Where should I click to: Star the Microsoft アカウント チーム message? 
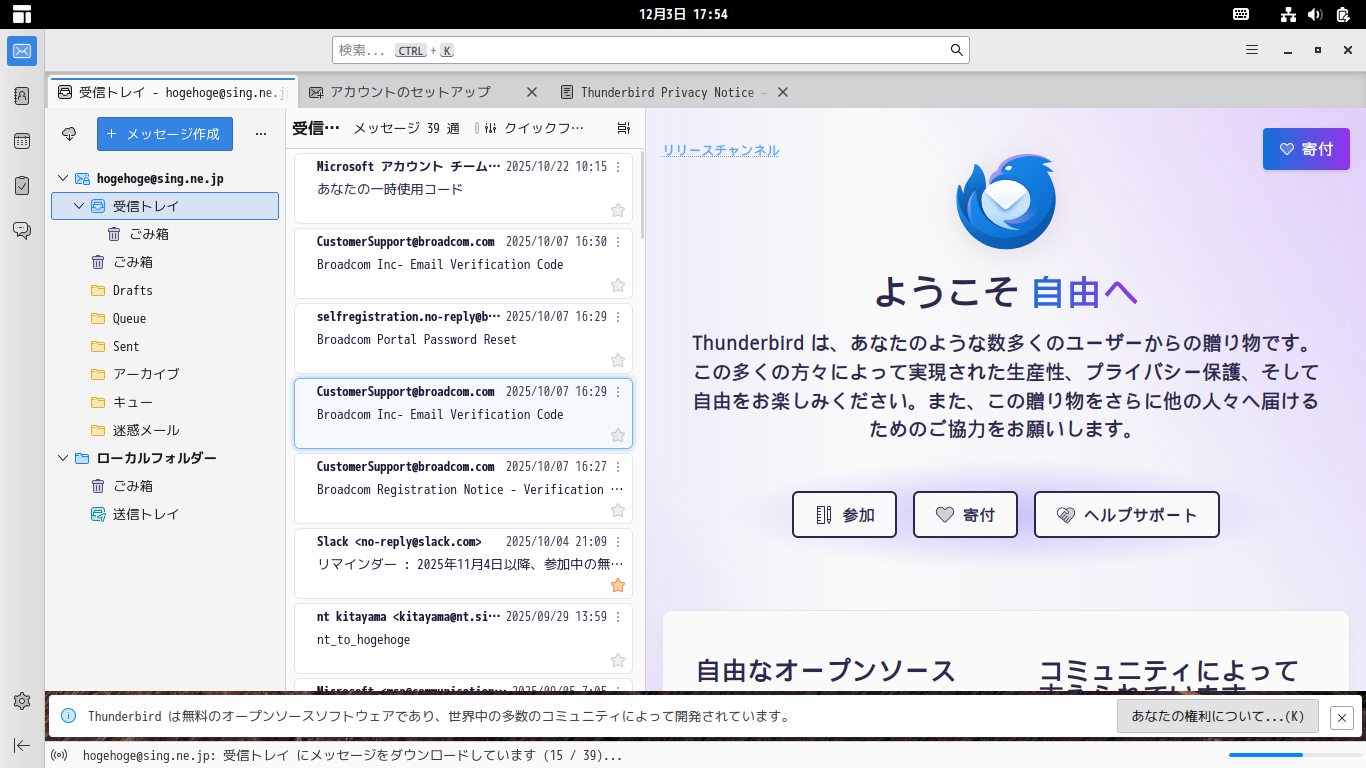click(618, 210)
